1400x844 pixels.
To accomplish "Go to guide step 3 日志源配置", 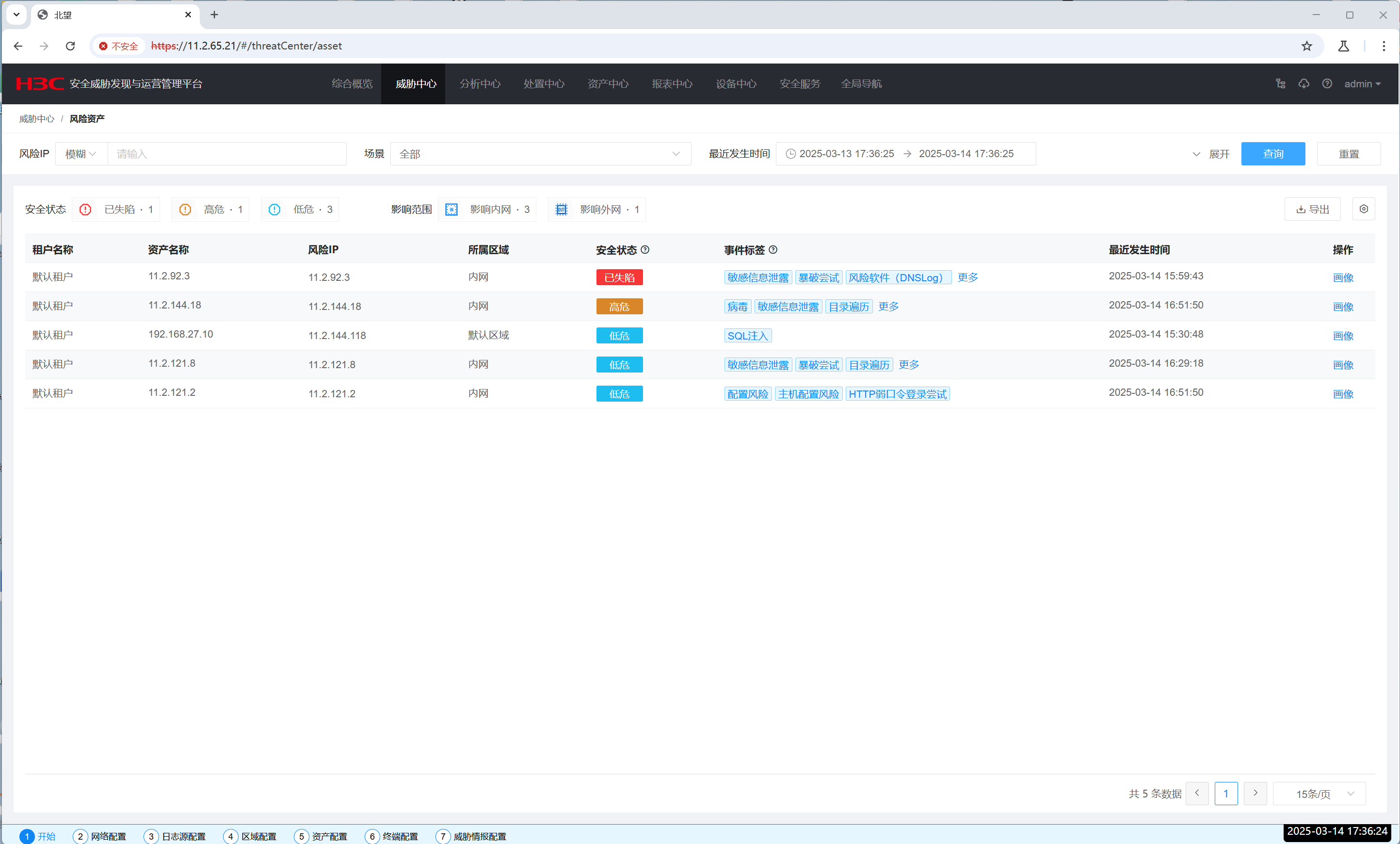I will (175, 836).
